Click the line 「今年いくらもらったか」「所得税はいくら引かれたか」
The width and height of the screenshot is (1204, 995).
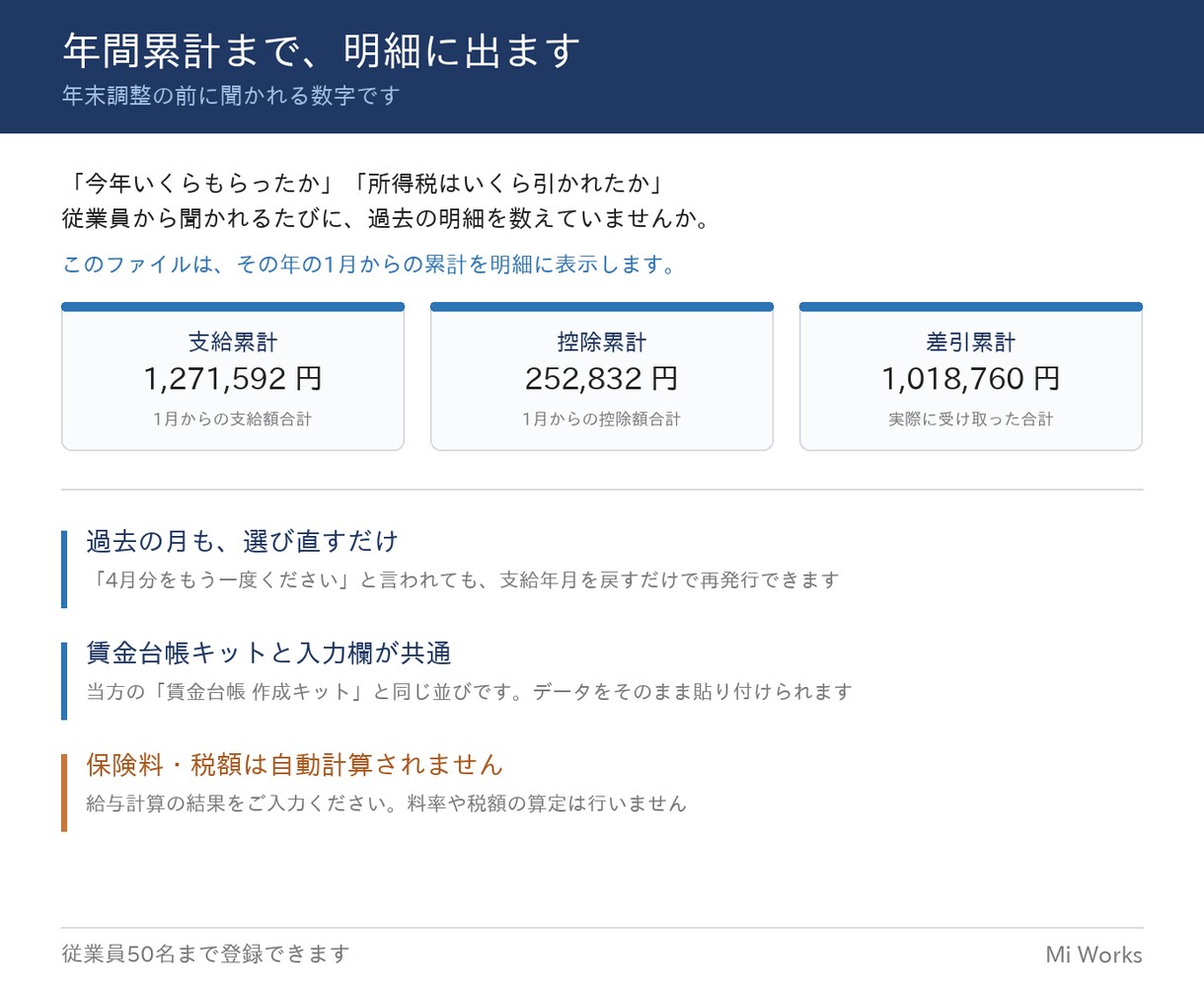[x=365, y=184]
